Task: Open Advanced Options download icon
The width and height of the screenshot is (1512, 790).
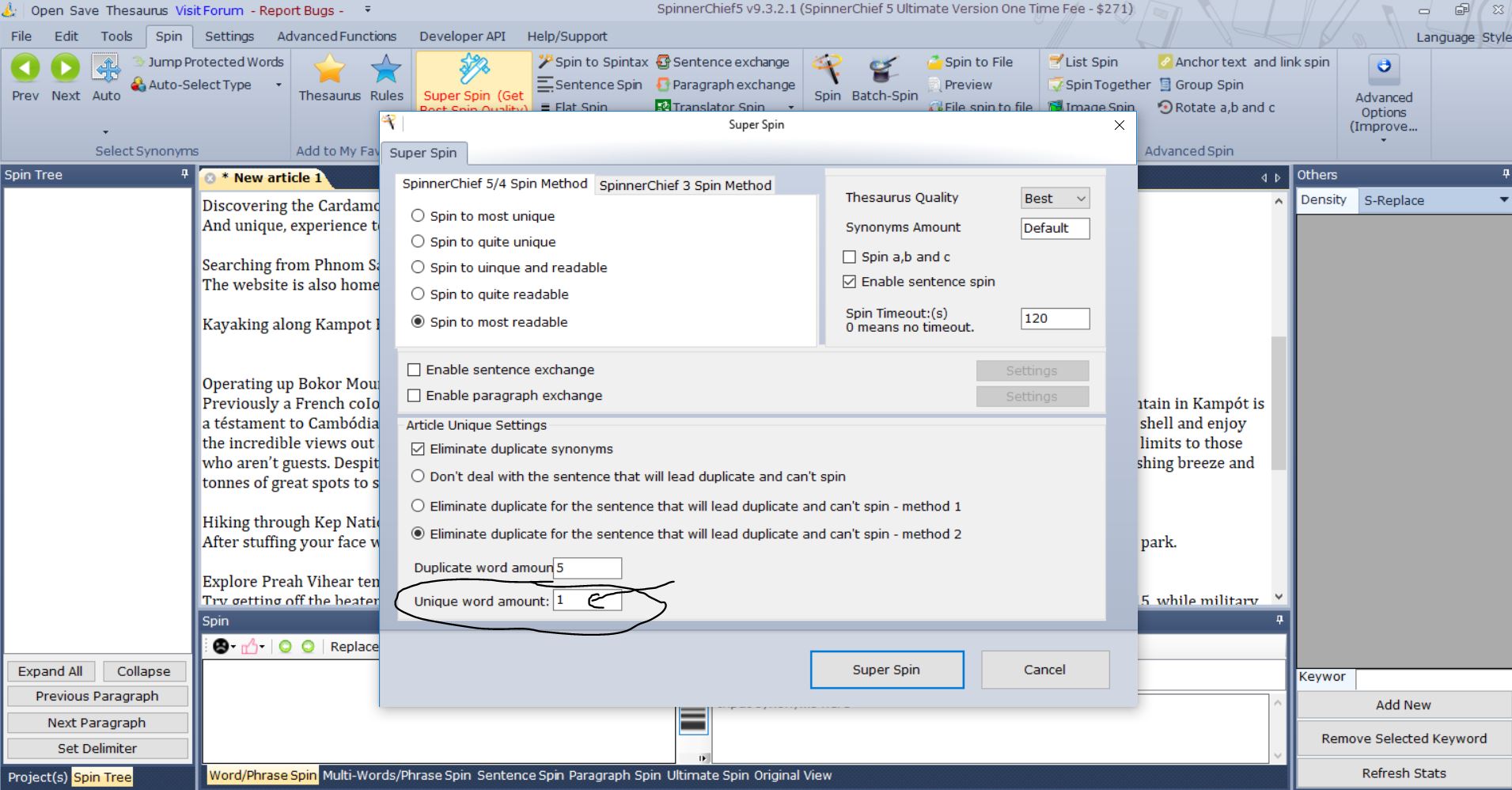Action: [x=1383, y=66]
